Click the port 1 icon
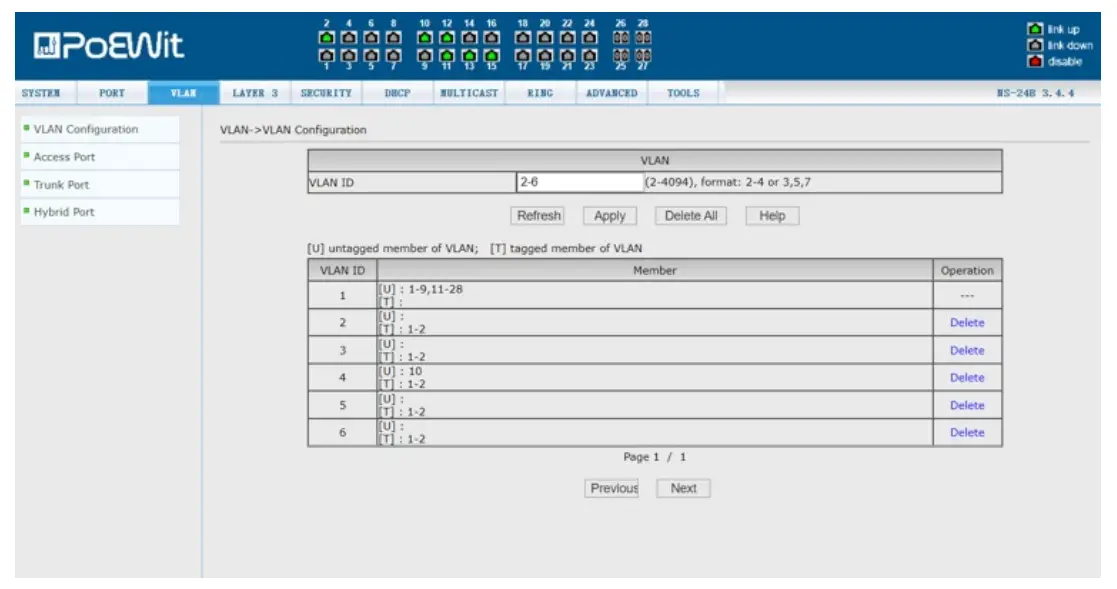This screenshot has height=589, width=1117. point(327,55)
